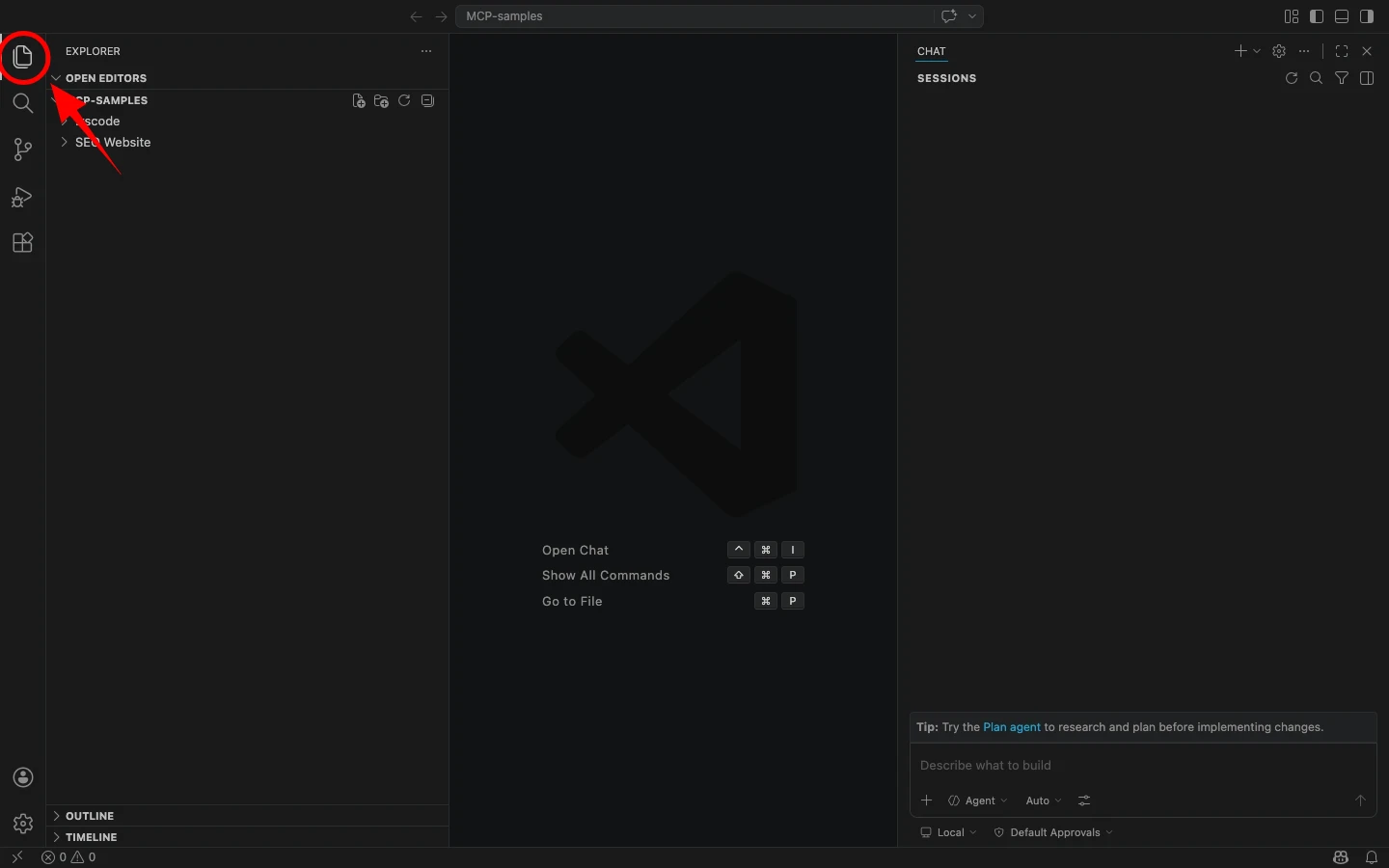This screenshot has height=868, width=1389.
Task: Click the Show All Commands hint
Action: [606, 575]
